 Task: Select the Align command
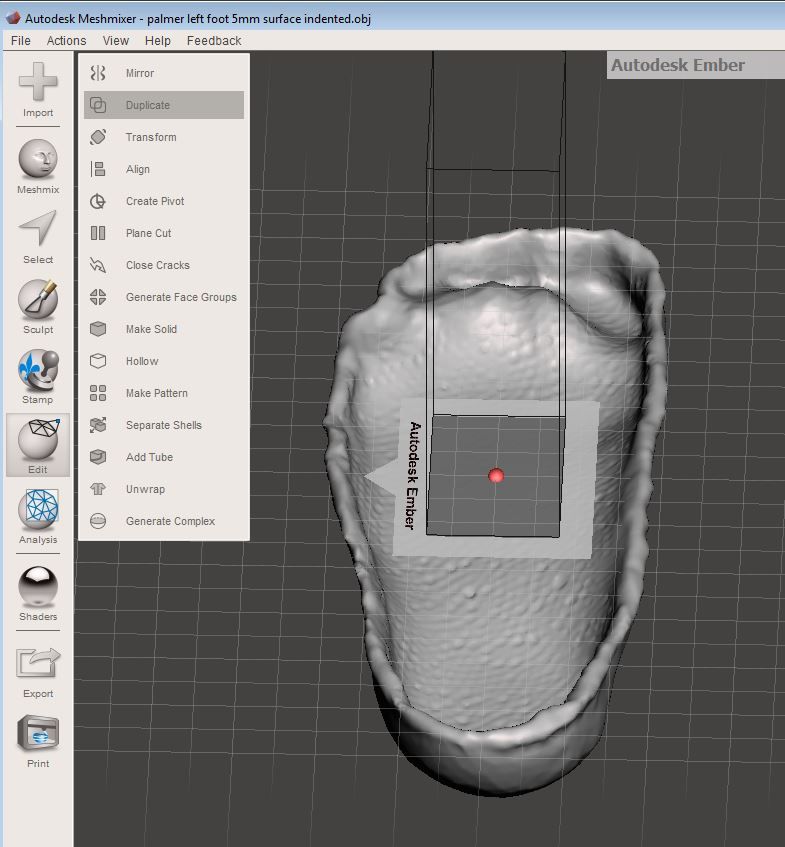(164, 169)
